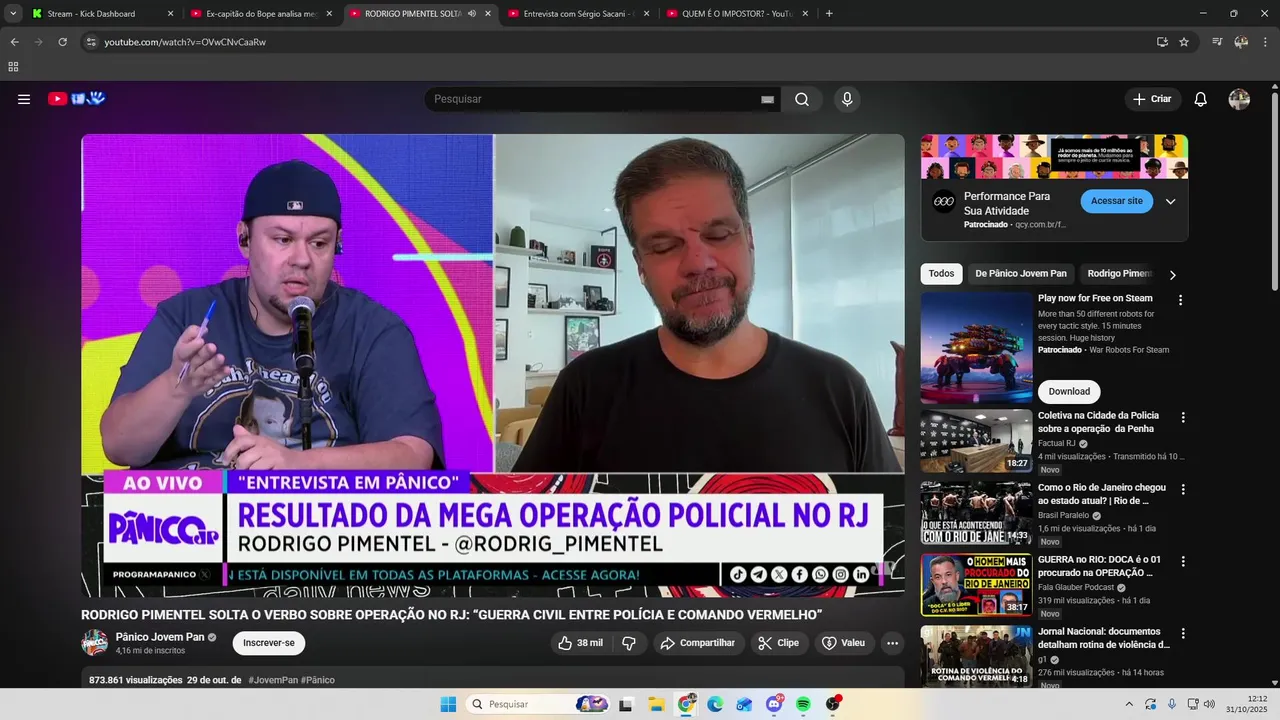Expand the video description box
The height and width of the screenshot is (720, 1280).
coord(493,679)
